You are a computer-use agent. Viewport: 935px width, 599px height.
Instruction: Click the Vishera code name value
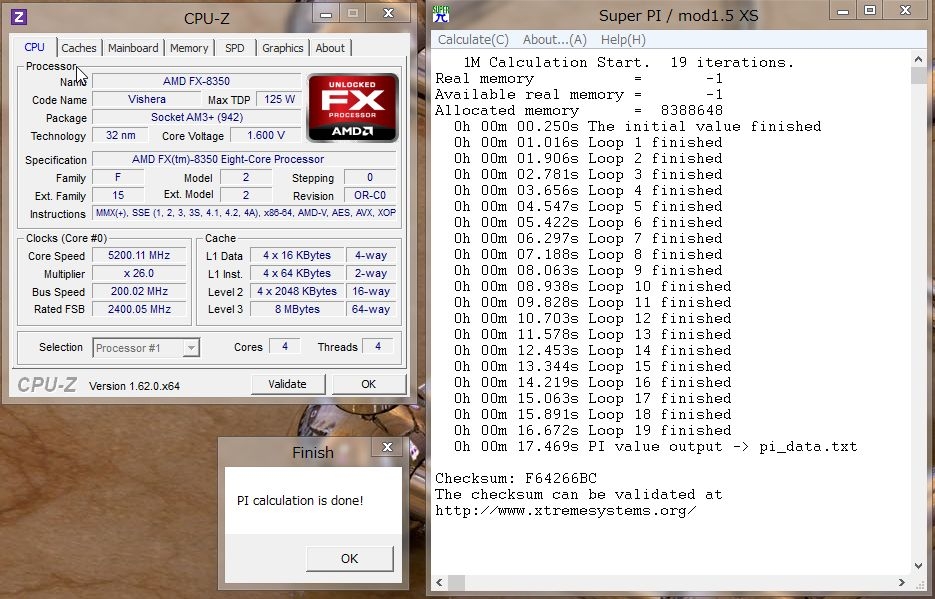[147, 100]
